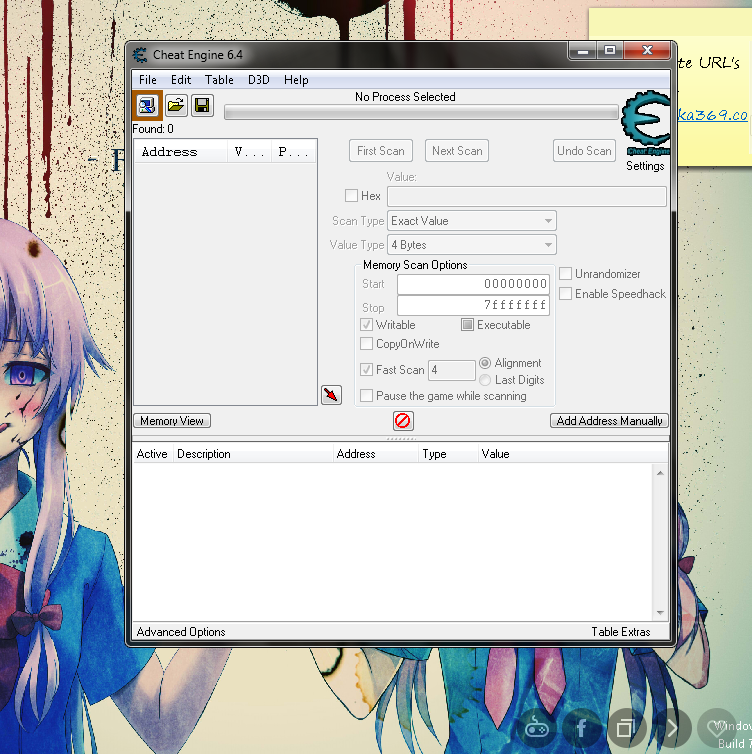
Task: Enable the Unrandomizer checkbox
Action: (x=565, y=274)
